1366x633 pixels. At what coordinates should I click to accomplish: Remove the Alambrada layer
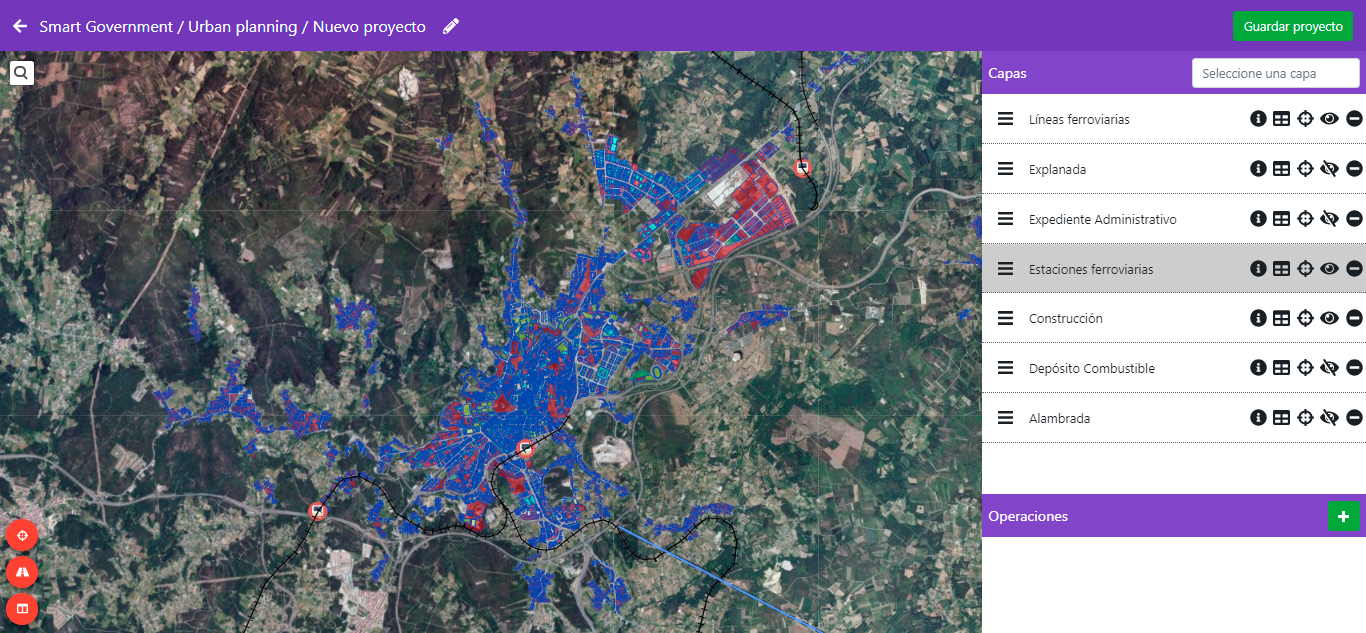point(1354,418)
